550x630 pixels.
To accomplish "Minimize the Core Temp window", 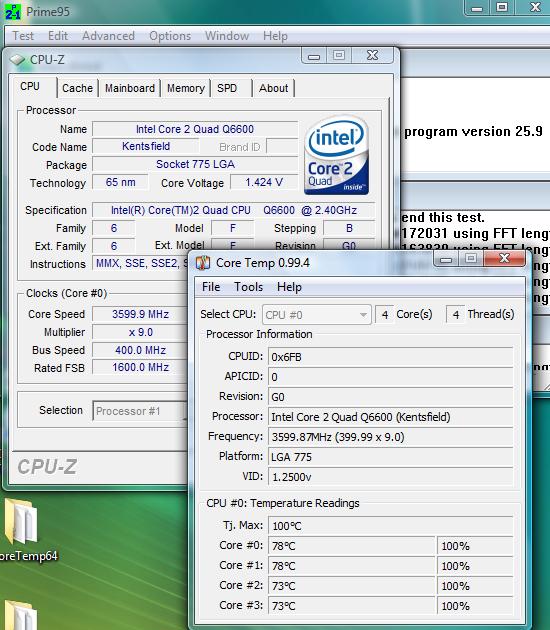I will coord(446,259).
